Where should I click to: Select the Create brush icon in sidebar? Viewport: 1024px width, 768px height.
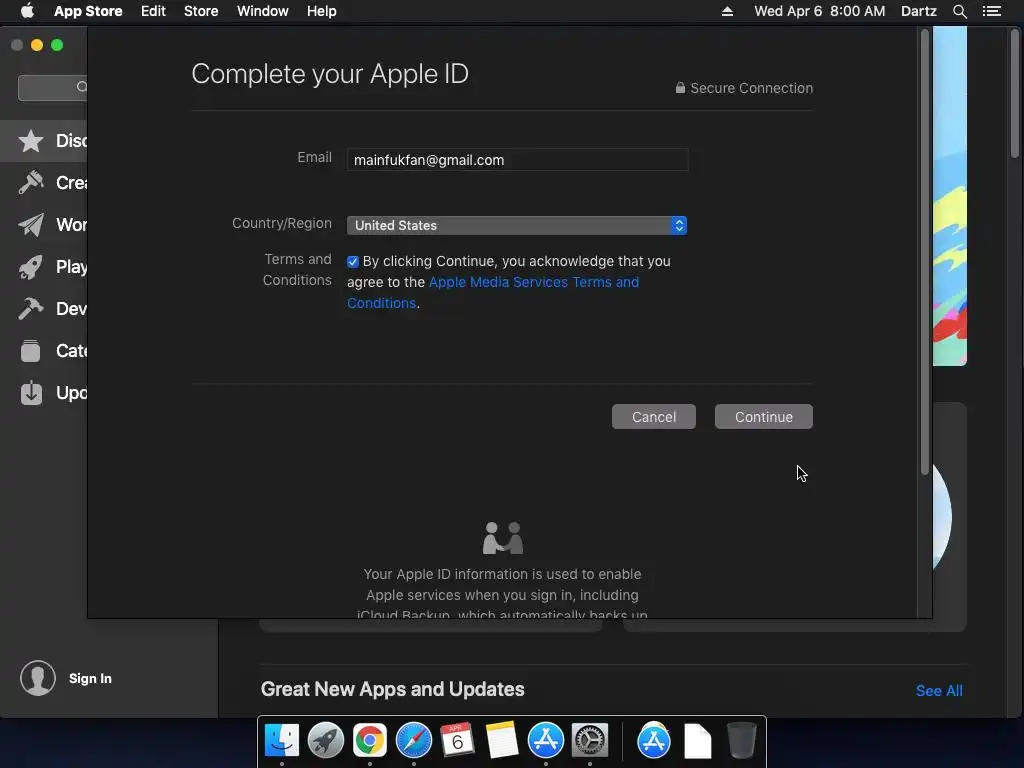coord(31,183)
